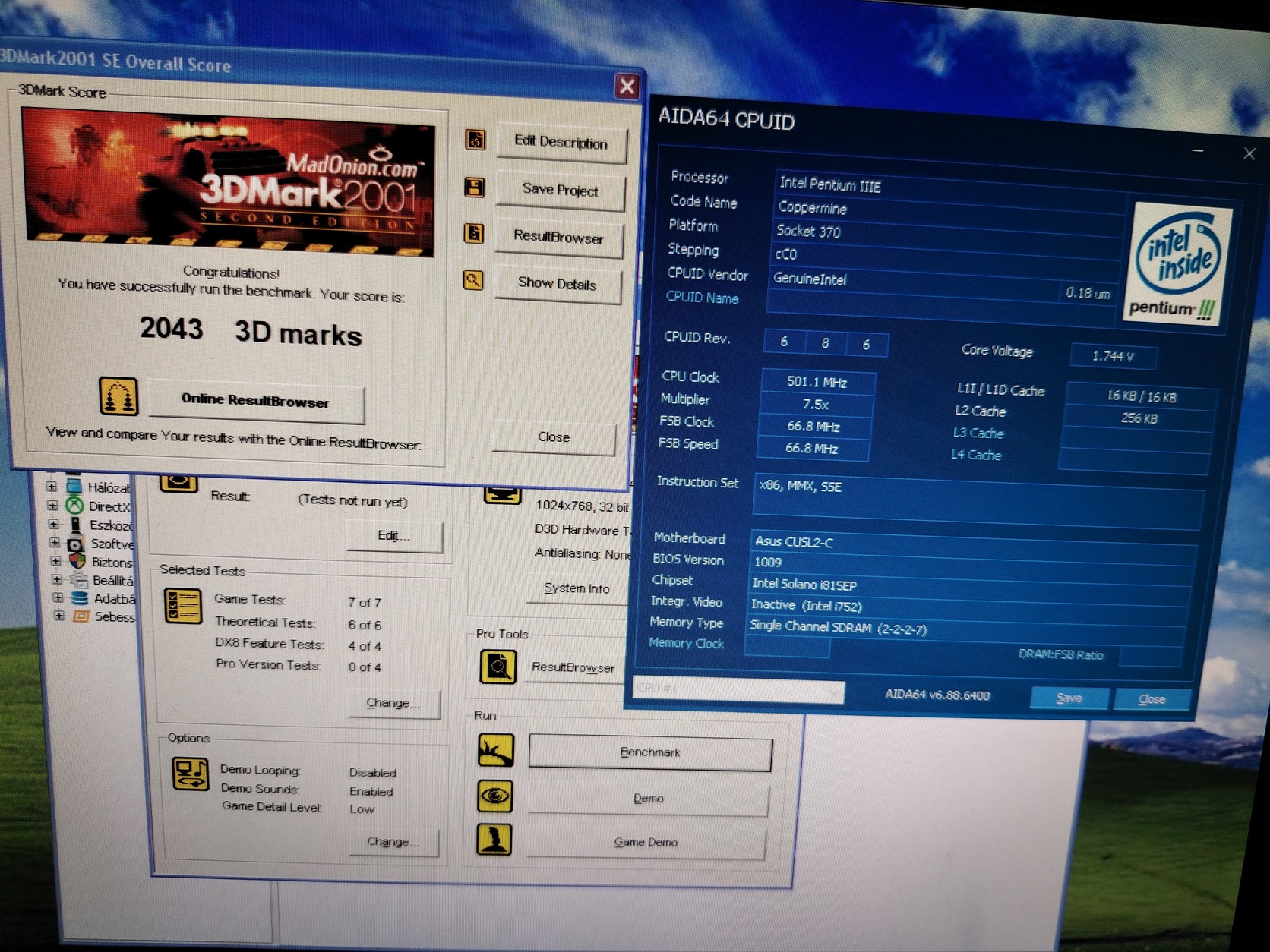Click the Save Project button
1270x952 pixels.
pos(561,190)
